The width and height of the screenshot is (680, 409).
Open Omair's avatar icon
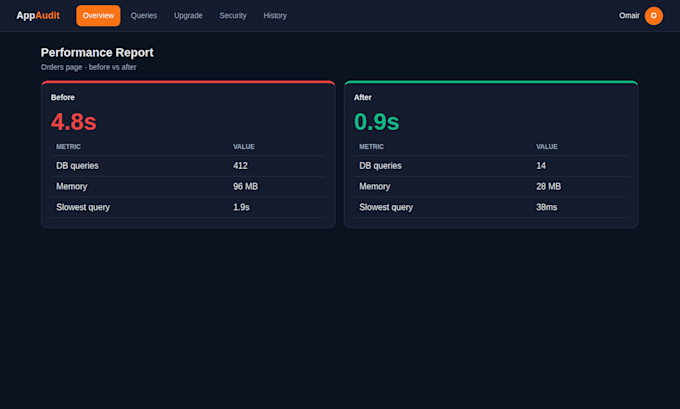coord(654,16)
